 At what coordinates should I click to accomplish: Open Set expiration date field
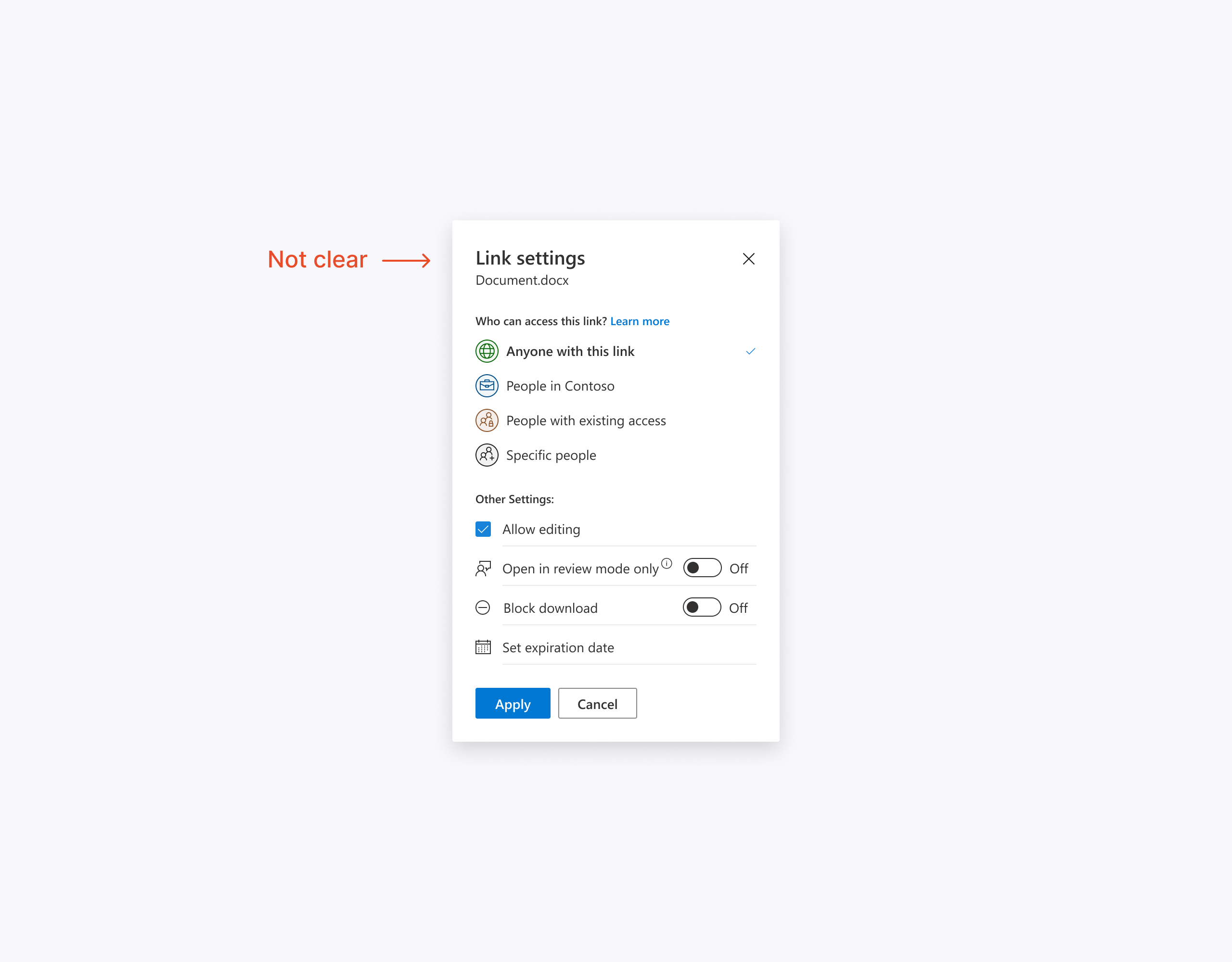pos(616,647)
